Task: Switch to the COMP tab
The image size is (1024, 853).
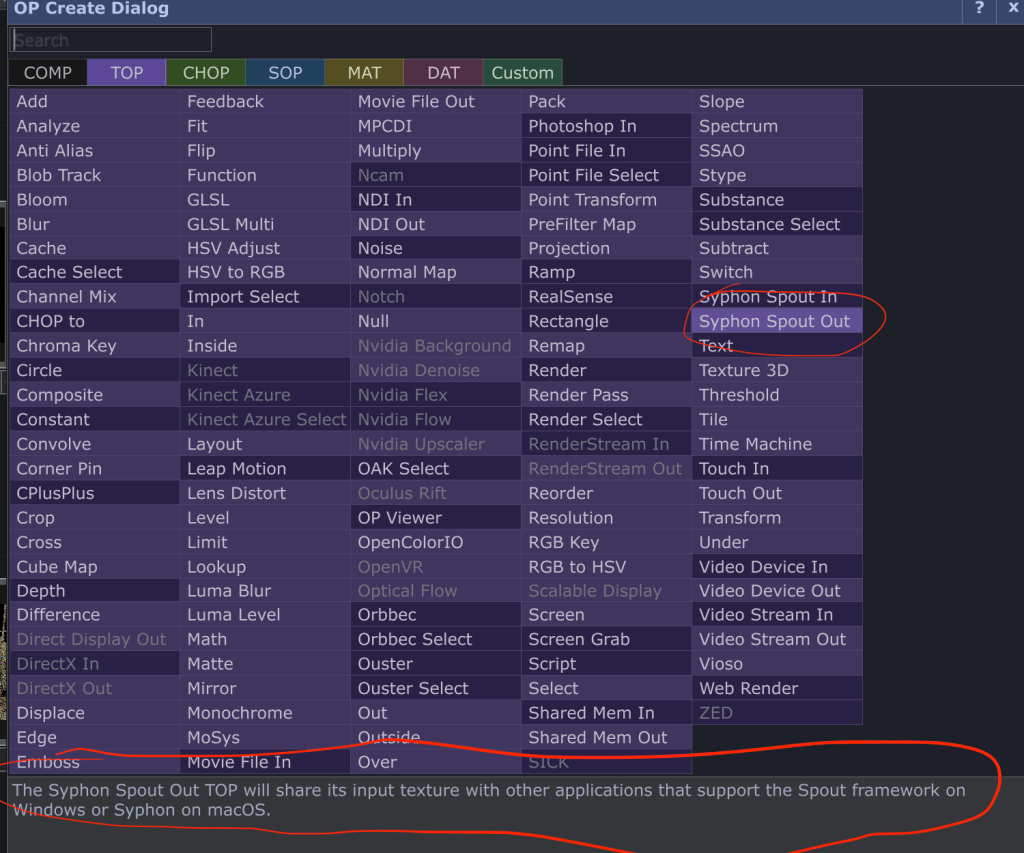Action: [48, 72]
